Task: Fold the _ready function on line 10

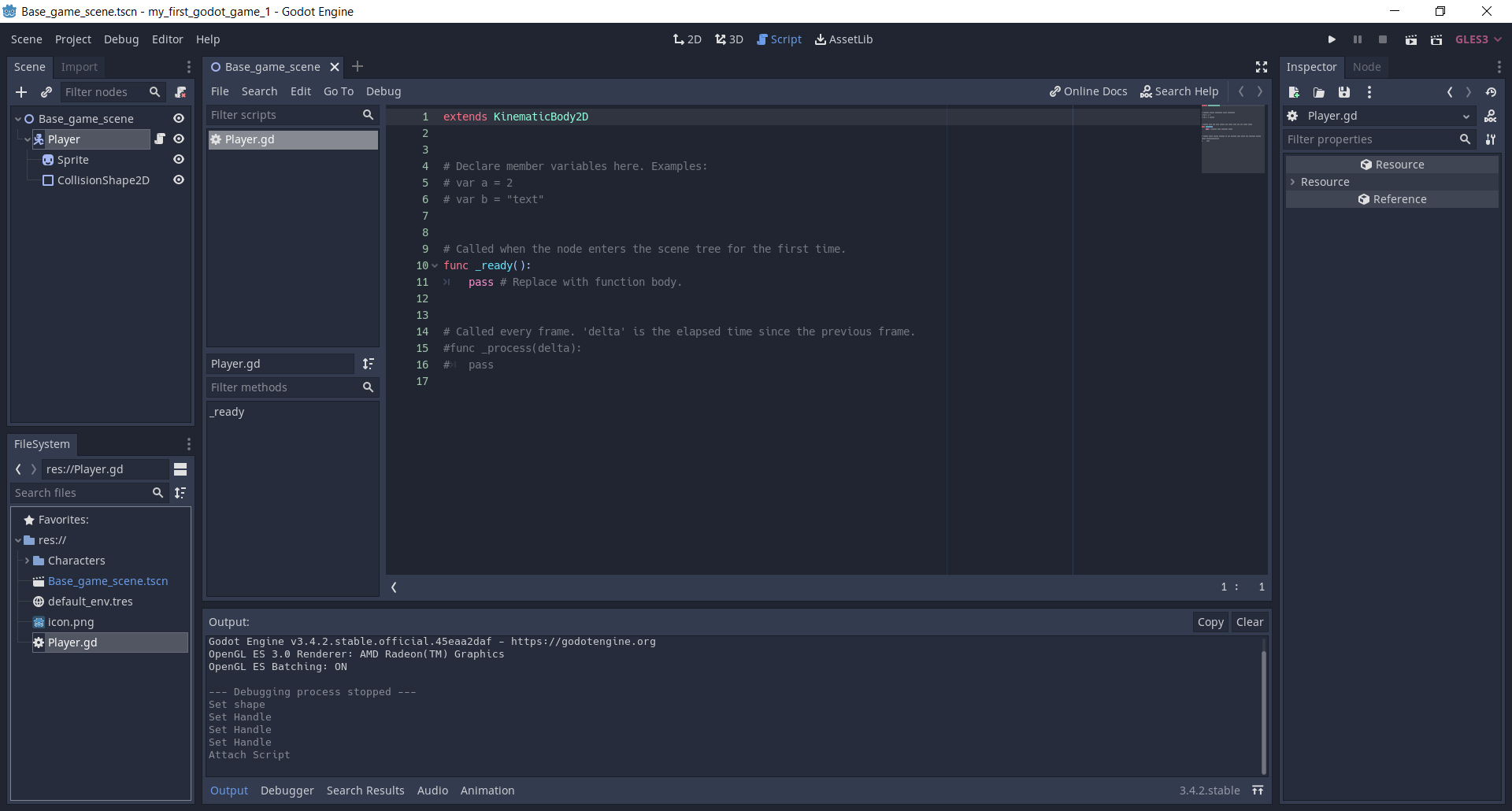Action: pyautogui.click(x=435, y=265)
